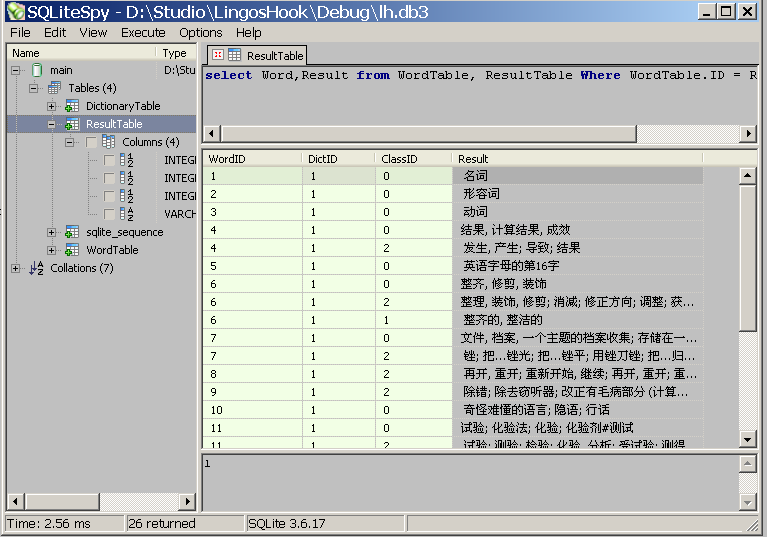Viewport: 767px width, 537px height.
Task: Open the Edit menu
Action: 55,33
